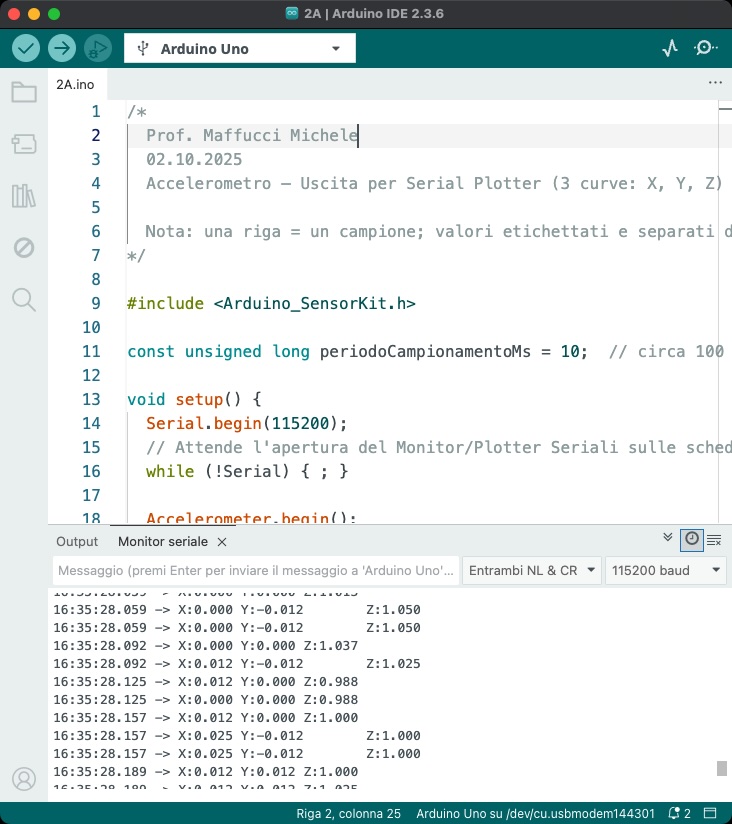Select the 2A.ino editor tab

point(75,85)
